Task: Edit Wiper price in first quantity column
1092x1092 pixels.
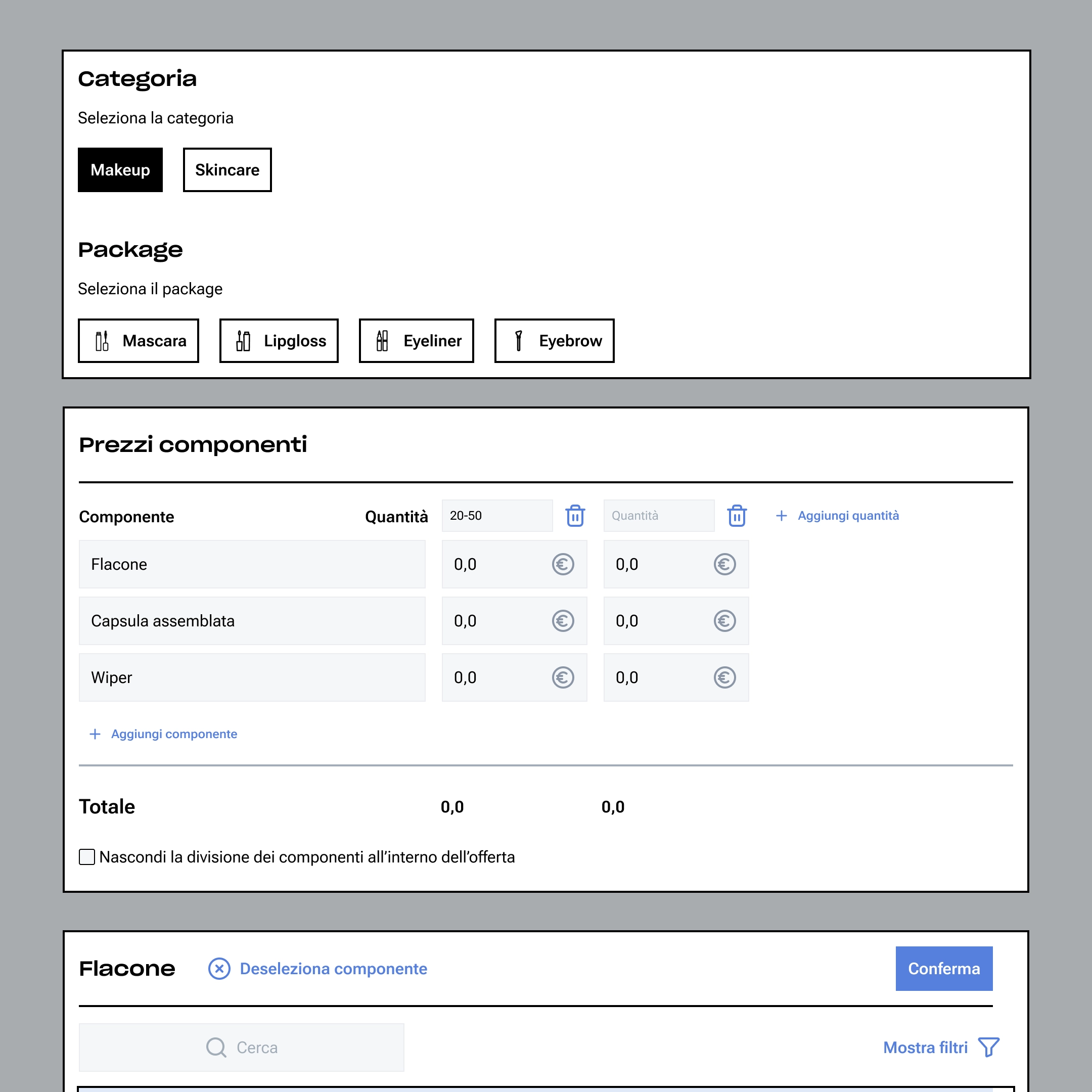Action: point(514,677)
